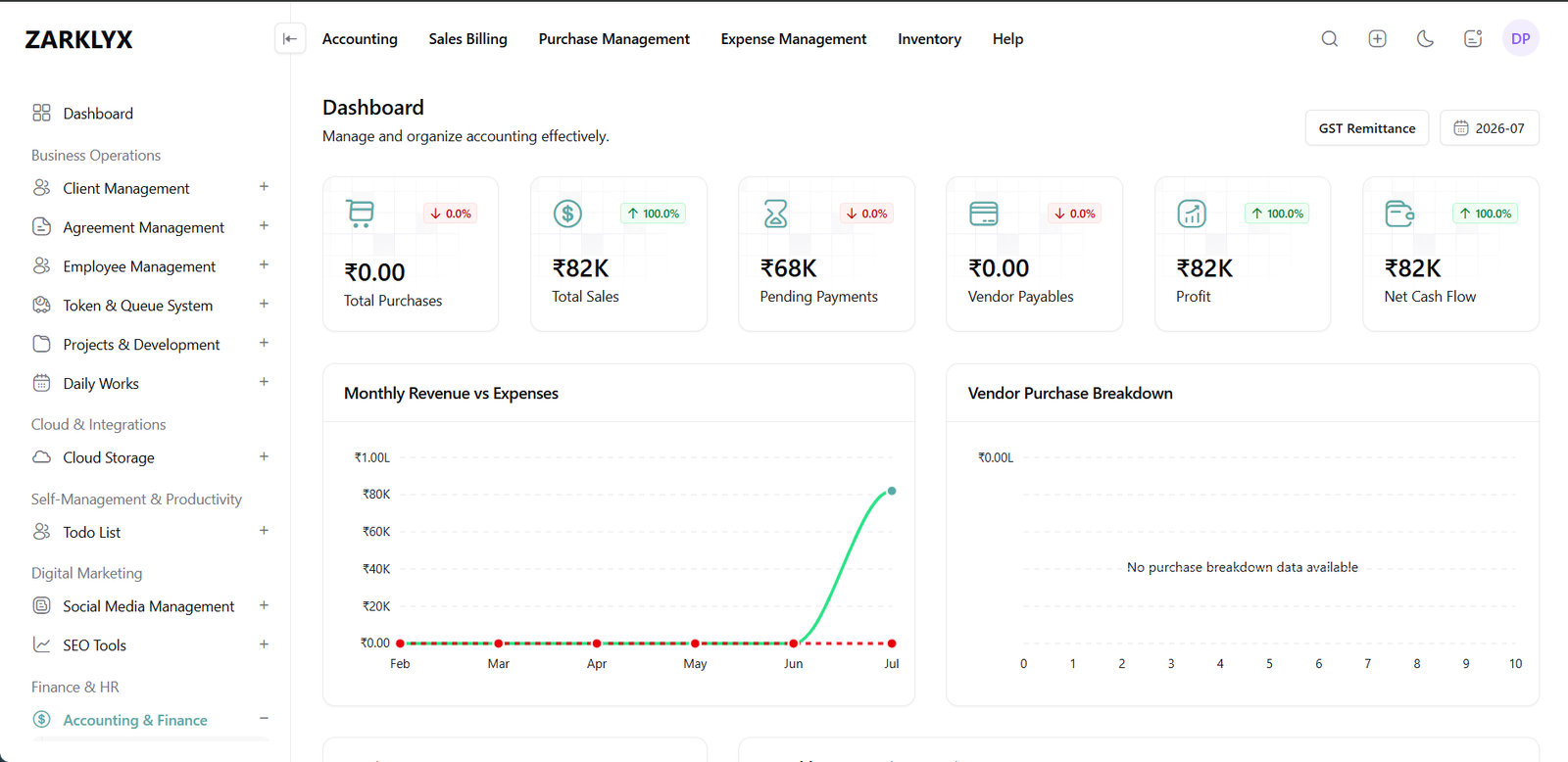Open the Purchase Management menu

tap(613, 39)
